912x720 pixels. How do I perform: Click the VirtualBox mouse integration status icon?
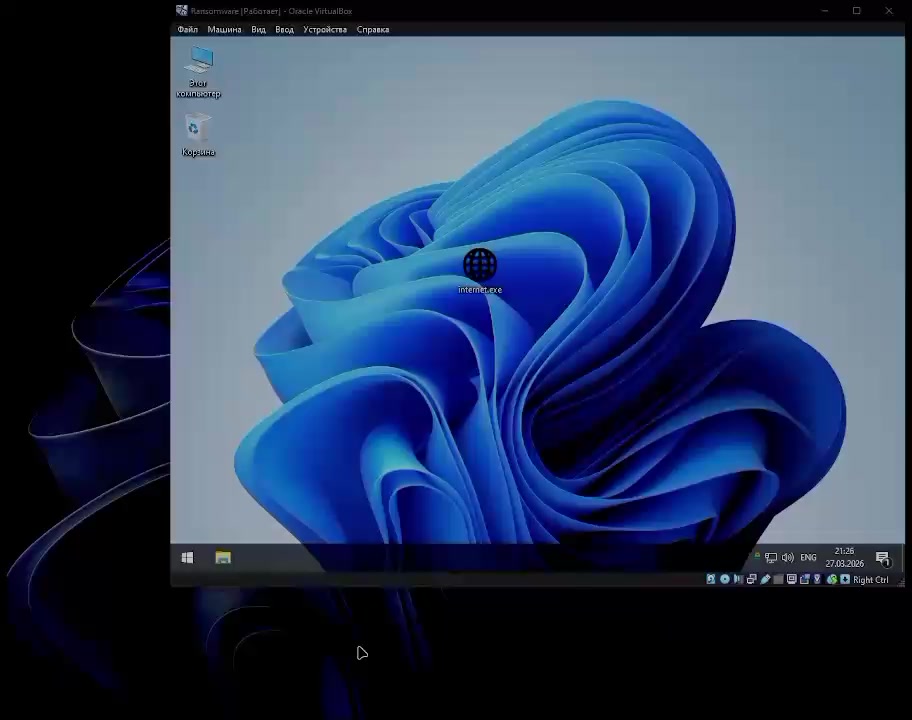coord(832,579)
